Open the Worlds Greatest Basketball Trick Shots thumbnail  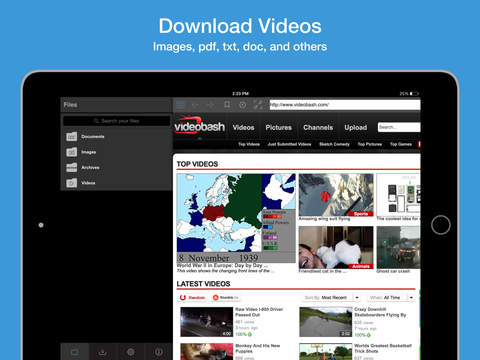[x=326, y=352]
